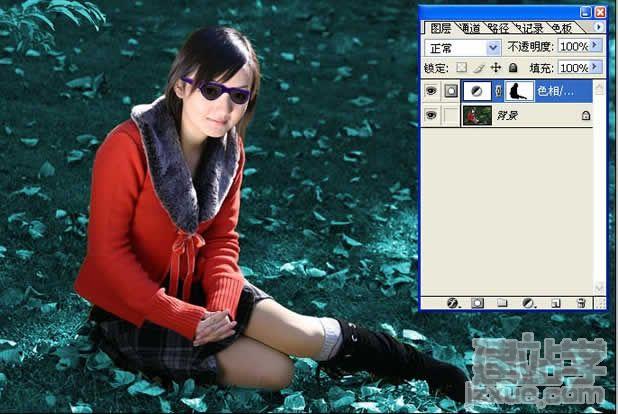This screenshot has width=618, height=414.
Task: Open the 色板 (Swatches) tab
Action: [562, 28]
